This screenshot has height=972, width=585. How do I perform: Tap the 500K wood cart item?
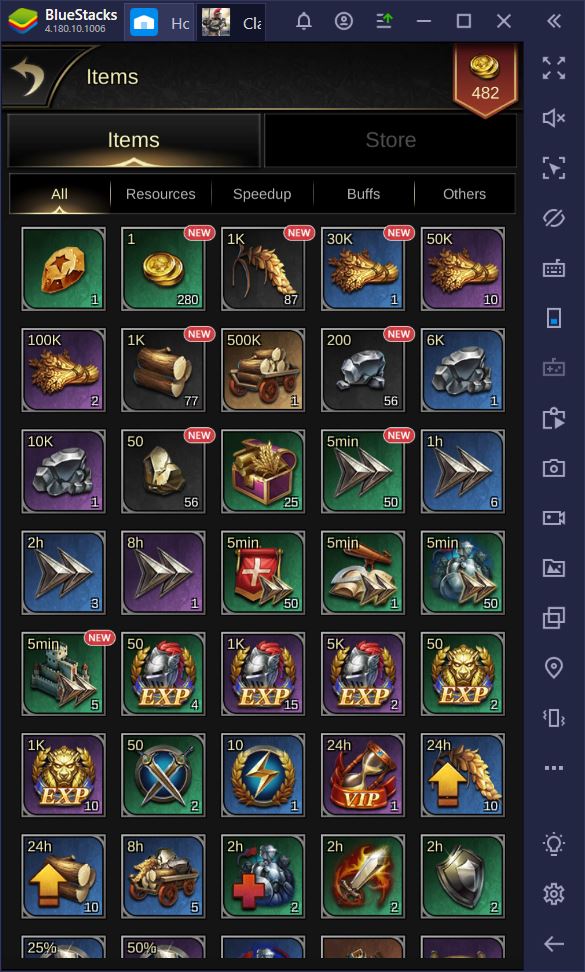click(263, 370)
